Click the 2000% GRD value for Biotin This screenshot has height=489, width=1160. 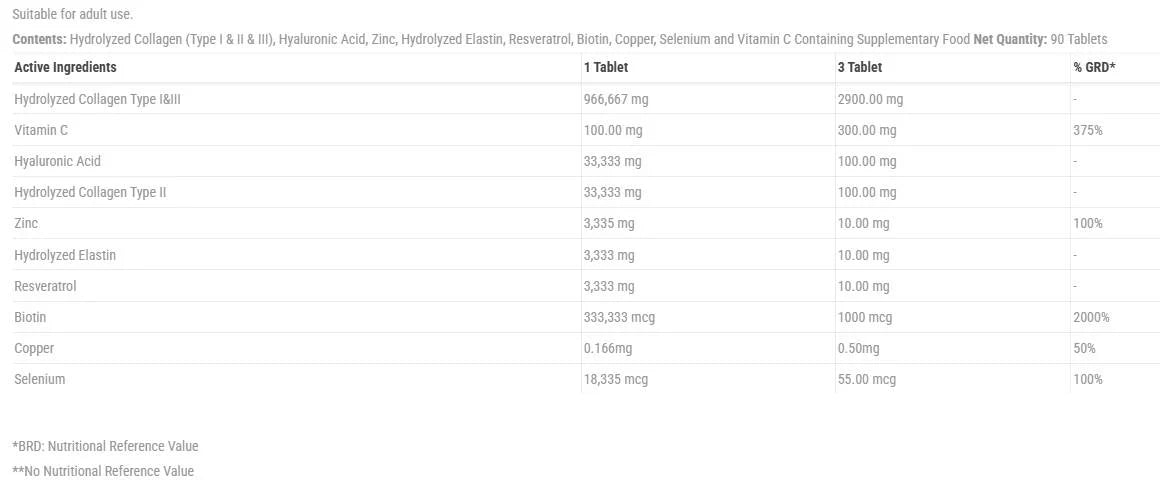coord(1091,317)
